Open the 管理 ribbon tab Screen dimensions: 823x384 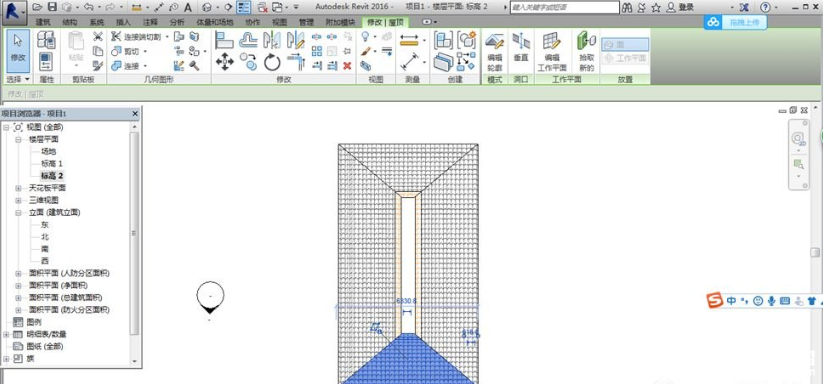pyautogui.click(x=306, y=23)
